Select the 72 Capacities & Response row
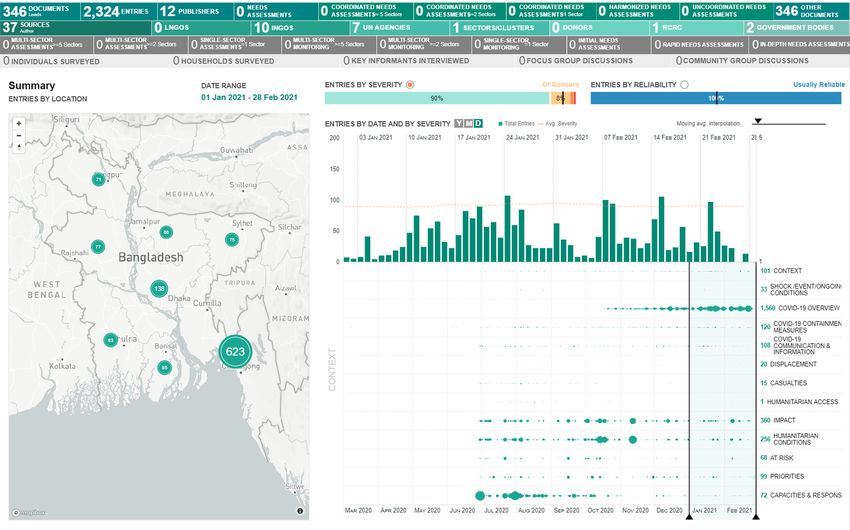The width and height of the screenshot is (850, 530). click(x=801, y=495)
